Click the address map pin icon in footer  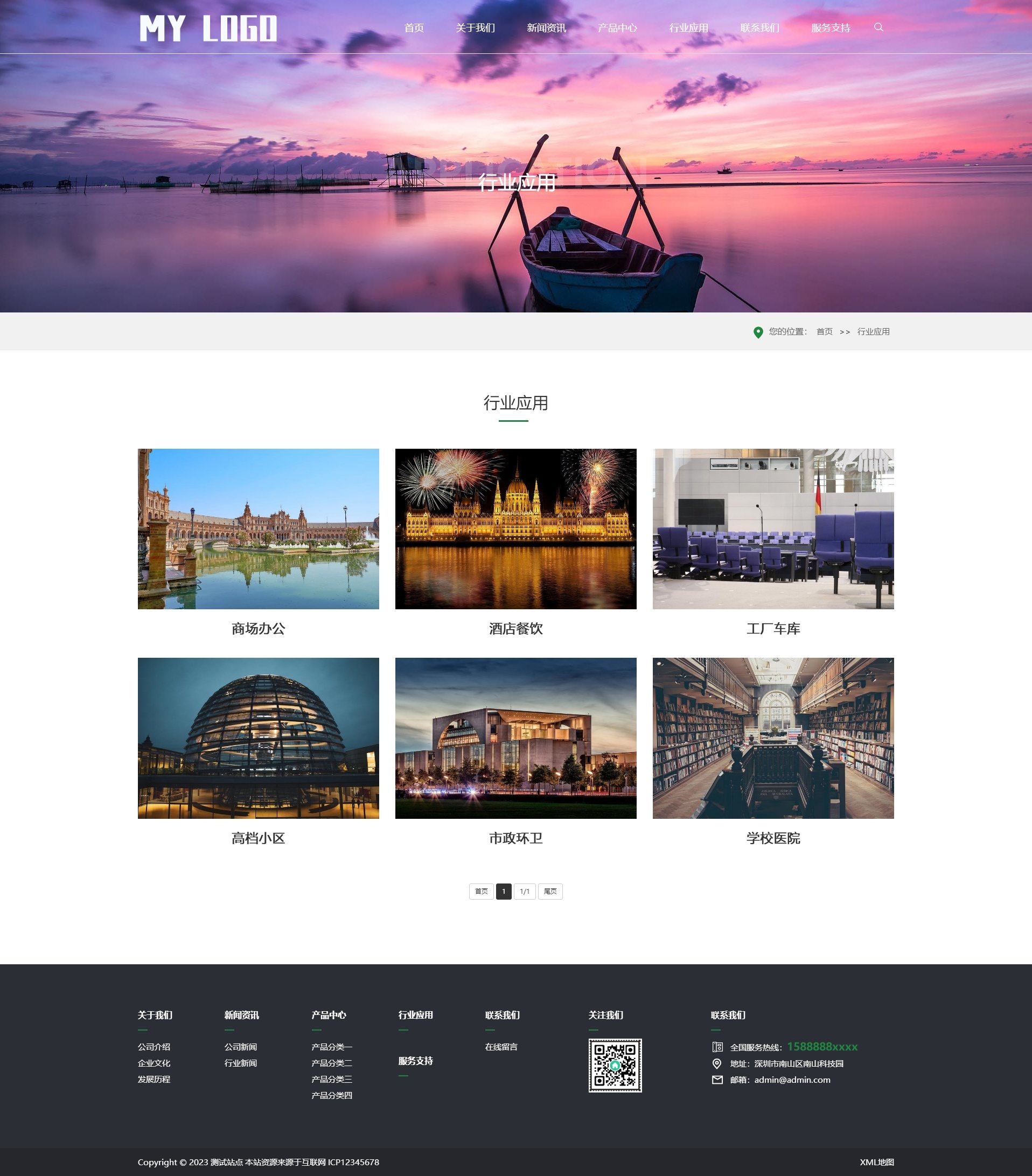tap(717, 1063)
